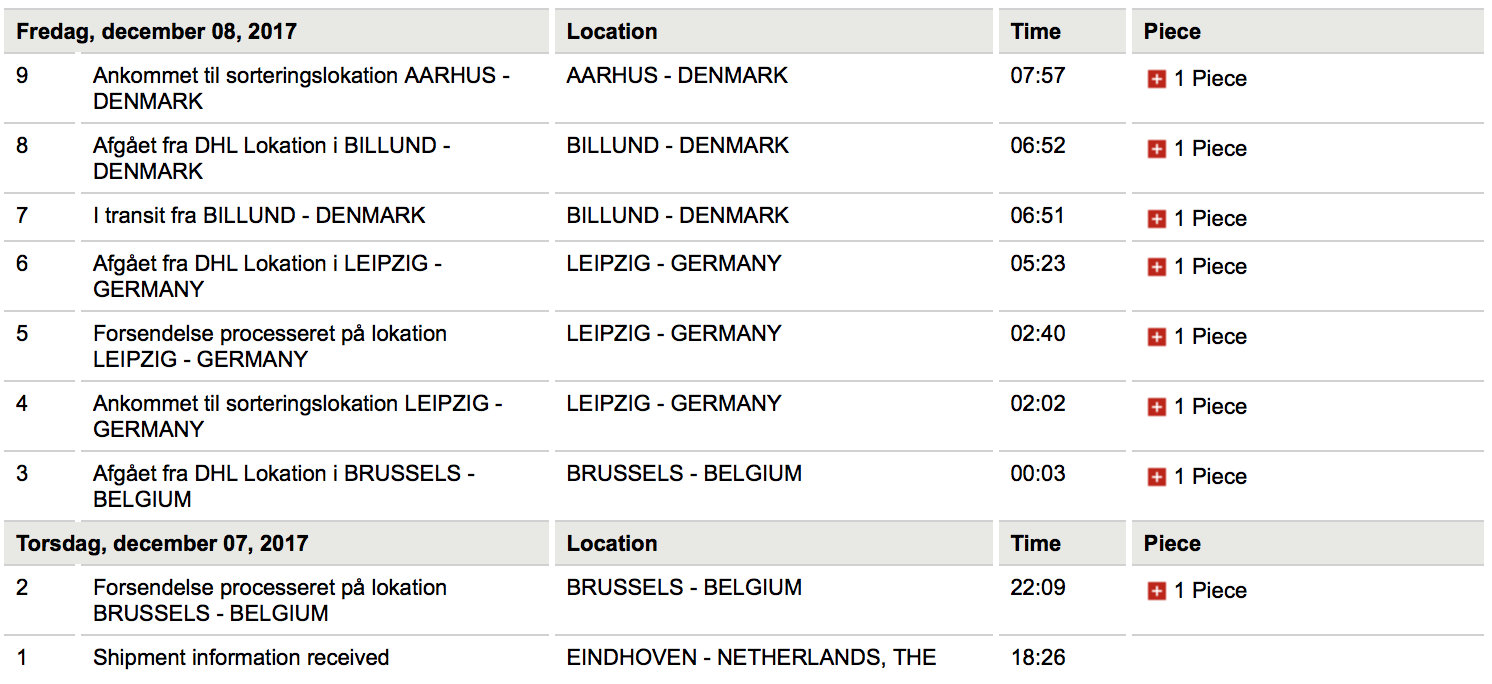Select 'Shipment information received' event text
The image size is (1492, 684).
241,657
